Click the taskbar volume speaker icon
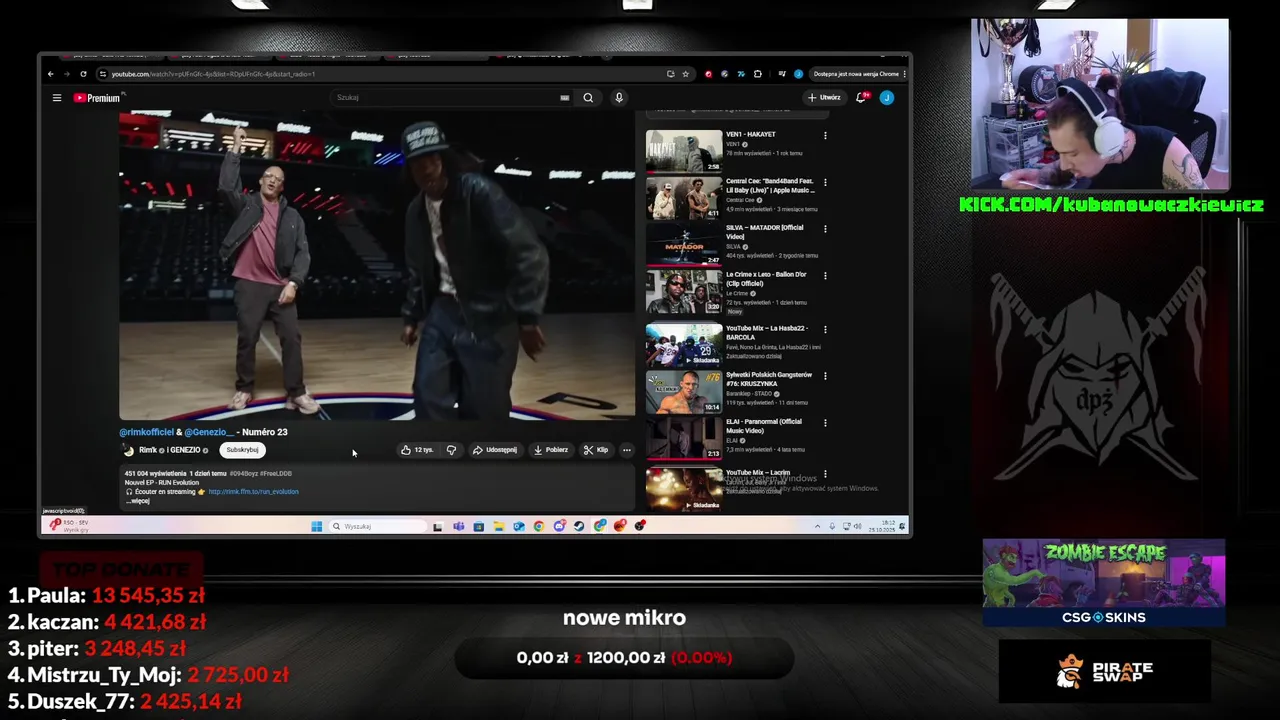 point(860,526)
